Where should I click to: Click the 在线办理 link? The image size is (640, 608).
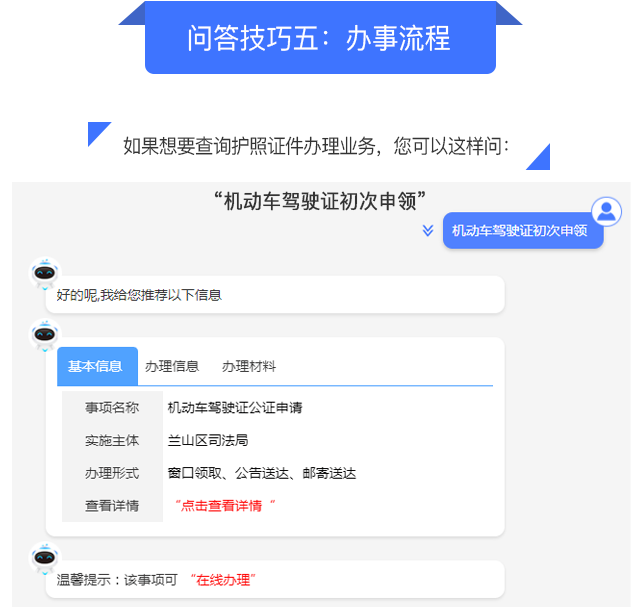tap(223, 580)
